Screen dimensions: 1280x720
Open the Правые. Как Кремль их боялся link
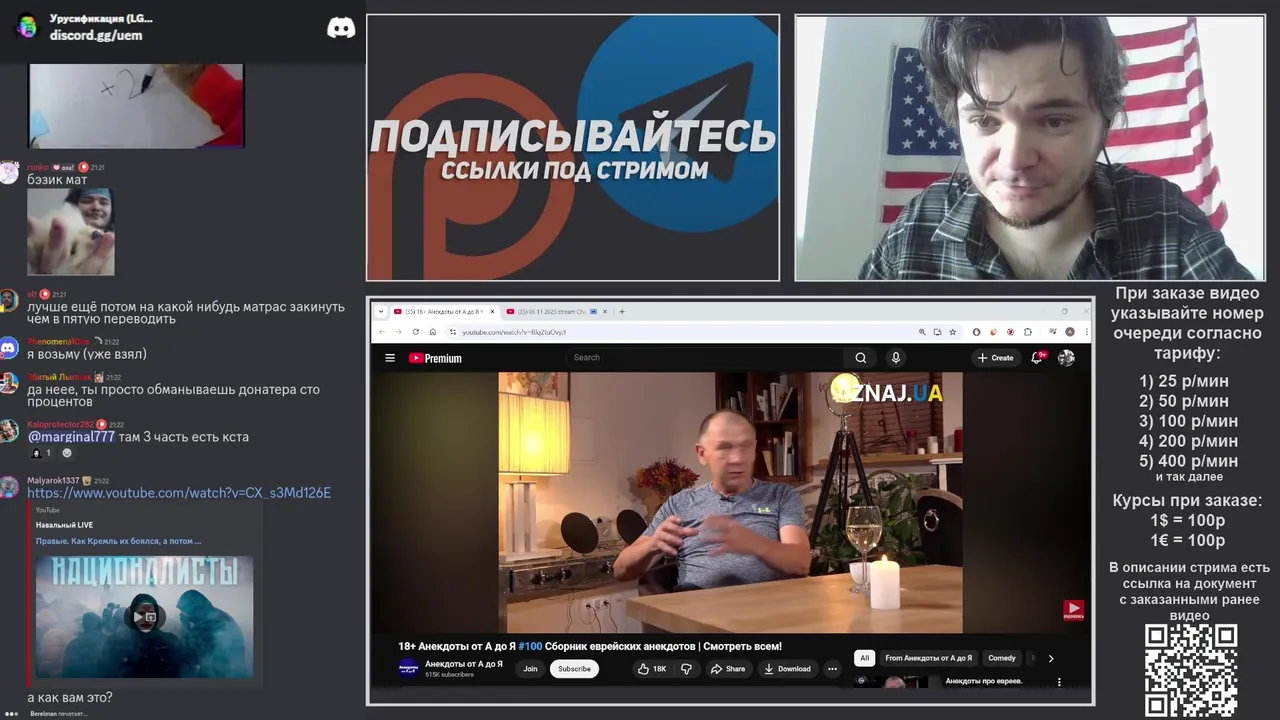(118, 541)
